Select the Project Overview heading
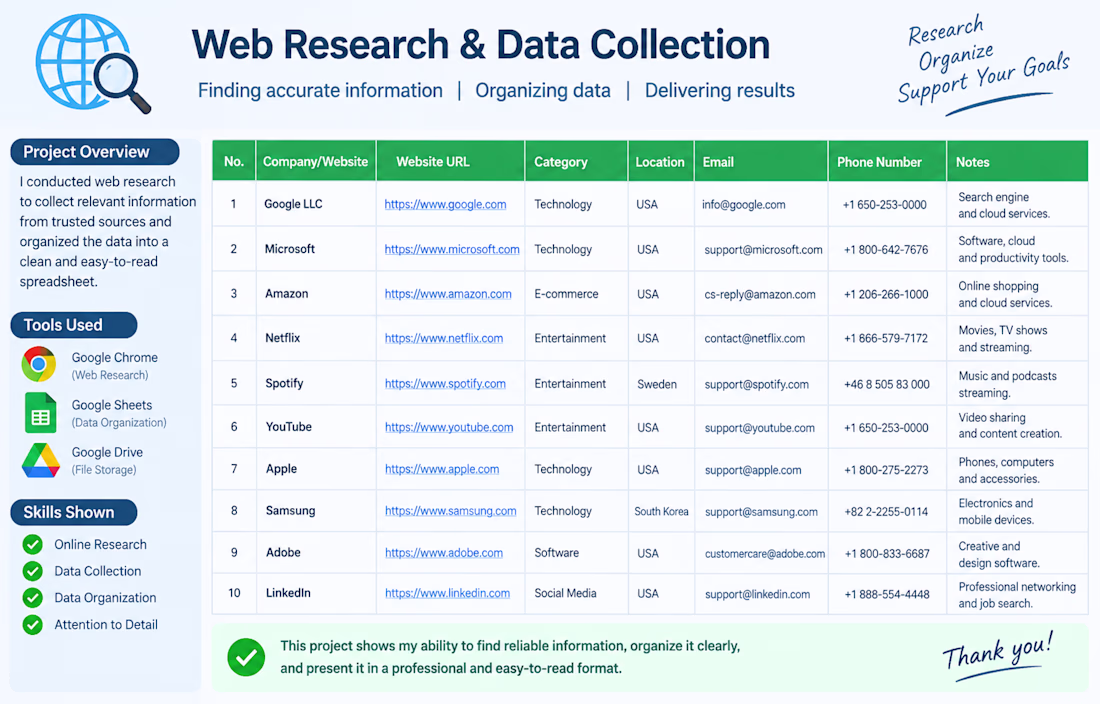 (x=95, y=152)
